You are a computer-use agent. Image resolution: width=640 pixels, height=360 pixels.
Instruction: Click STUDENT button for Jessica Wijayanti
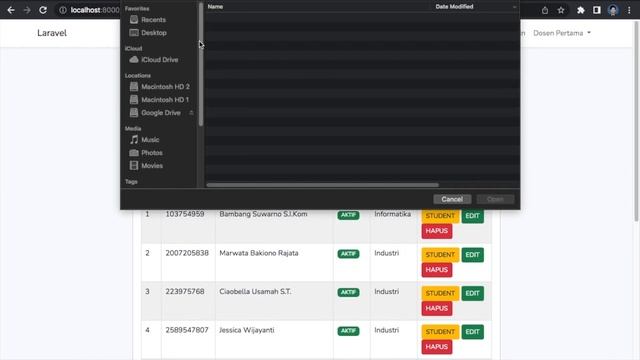click(x=440, y=332)
